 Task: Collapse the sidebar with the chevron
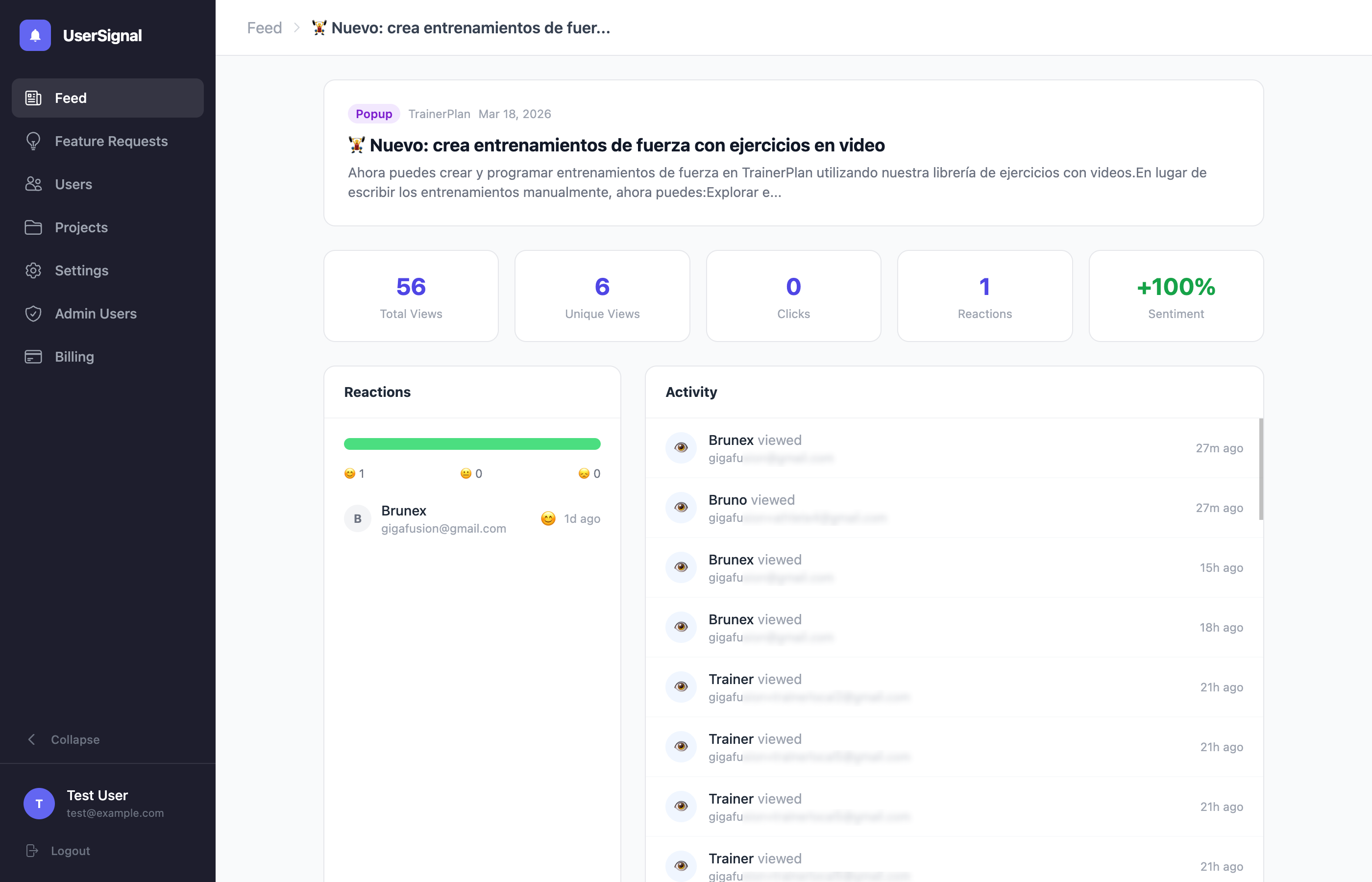[32, 739]
